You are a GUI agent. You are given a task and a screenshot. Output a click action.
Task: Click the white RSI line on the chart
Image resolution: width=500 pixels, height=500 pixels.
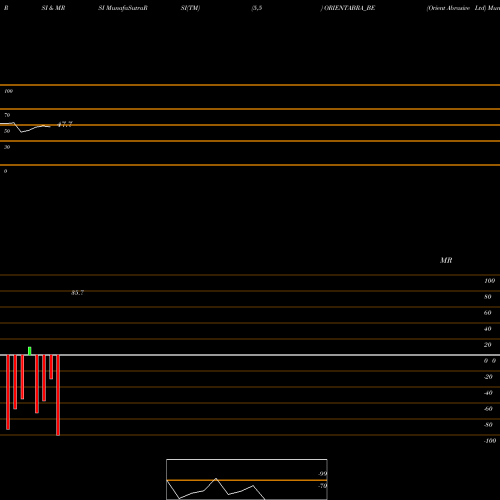25,128
